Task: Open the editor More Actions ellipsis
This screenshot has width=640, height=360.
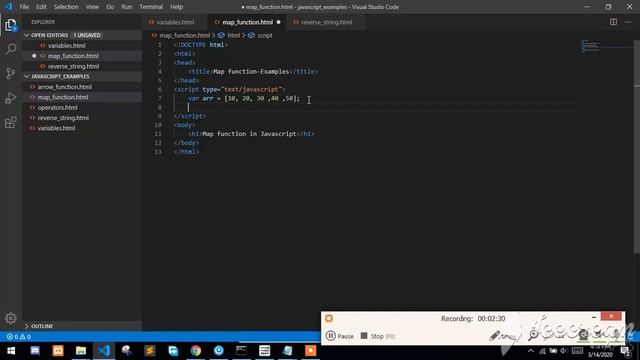Action: (x=628, y=22)
